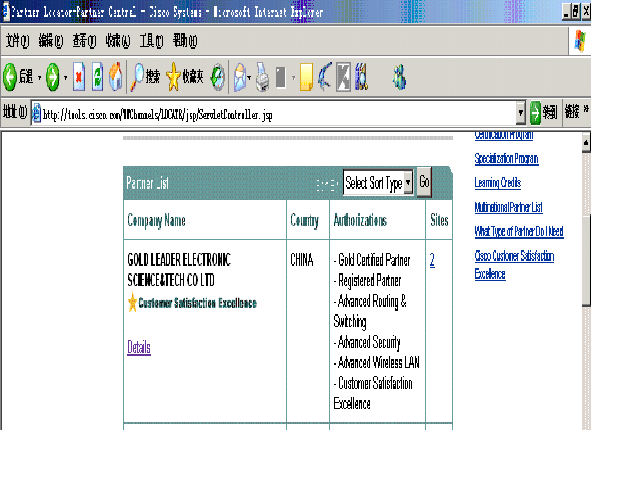Image resolution: width=620 pixels, height=477 pixels.
Task: Click the Customer Satisfaction Excellence green label
Action: point(197,303)
